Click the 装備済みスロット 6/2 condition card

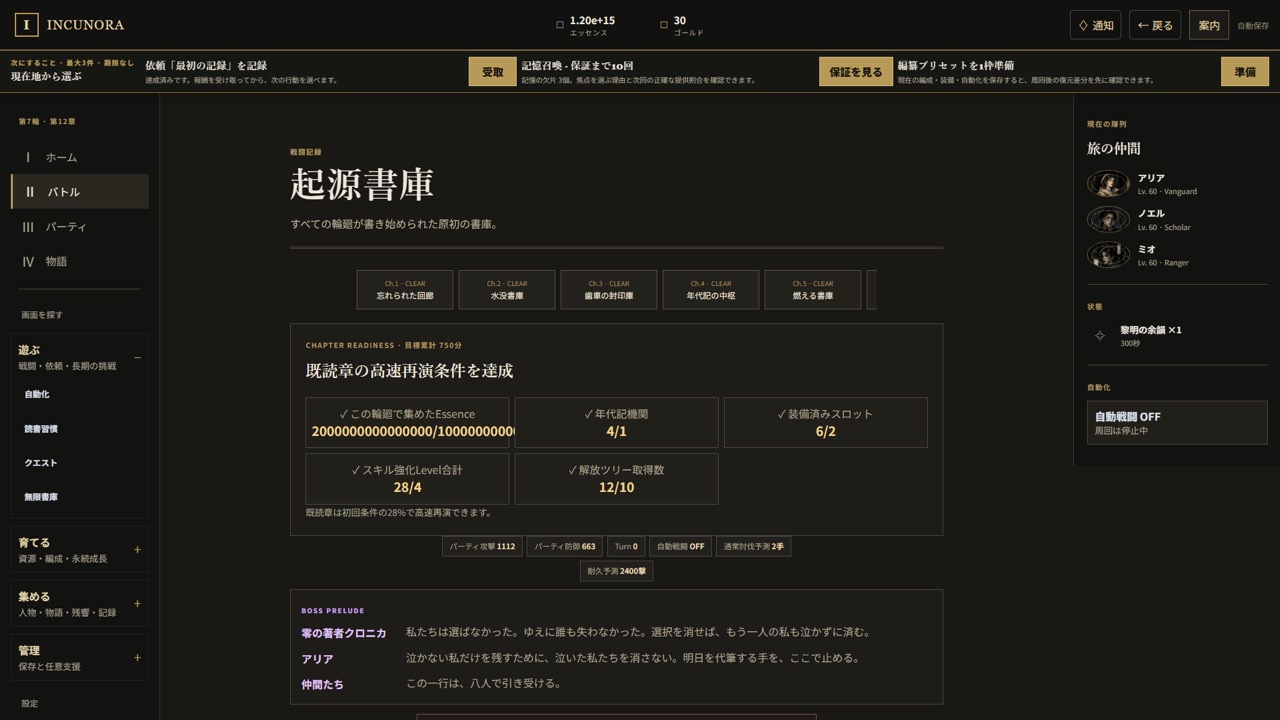click(825, 422)
